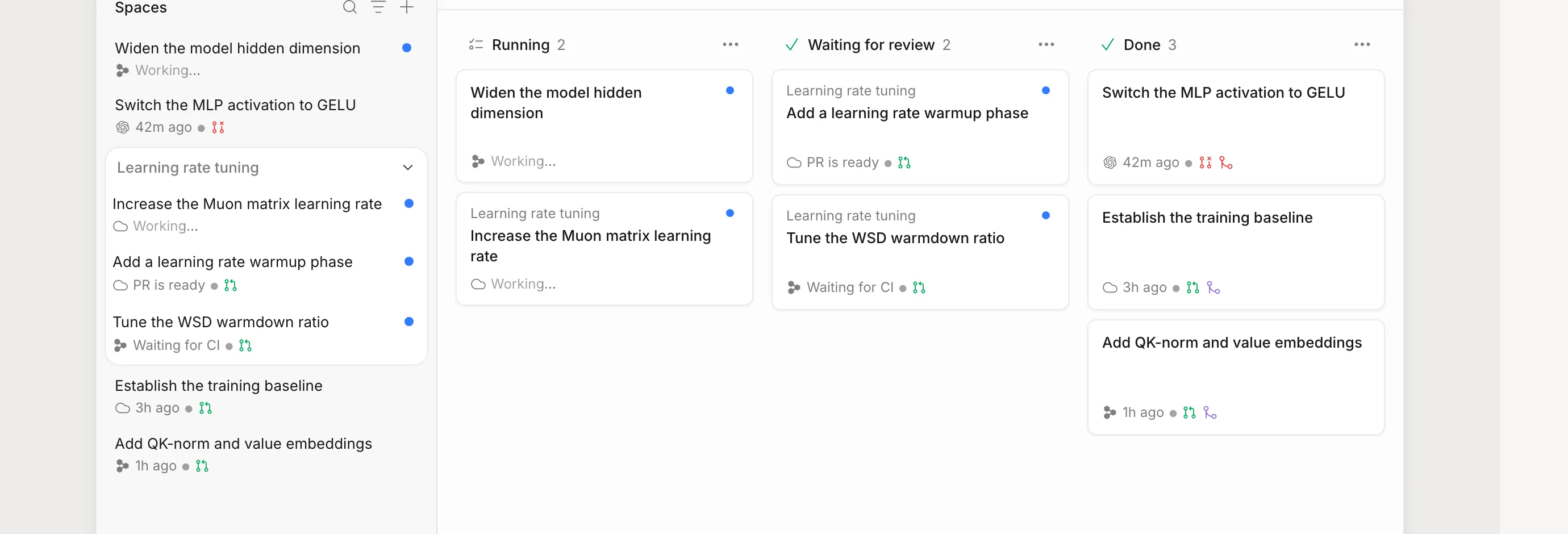The image size is (1568, 534).
Task: Collapse the Learning rate tuning group
Action: click(408, 168)
